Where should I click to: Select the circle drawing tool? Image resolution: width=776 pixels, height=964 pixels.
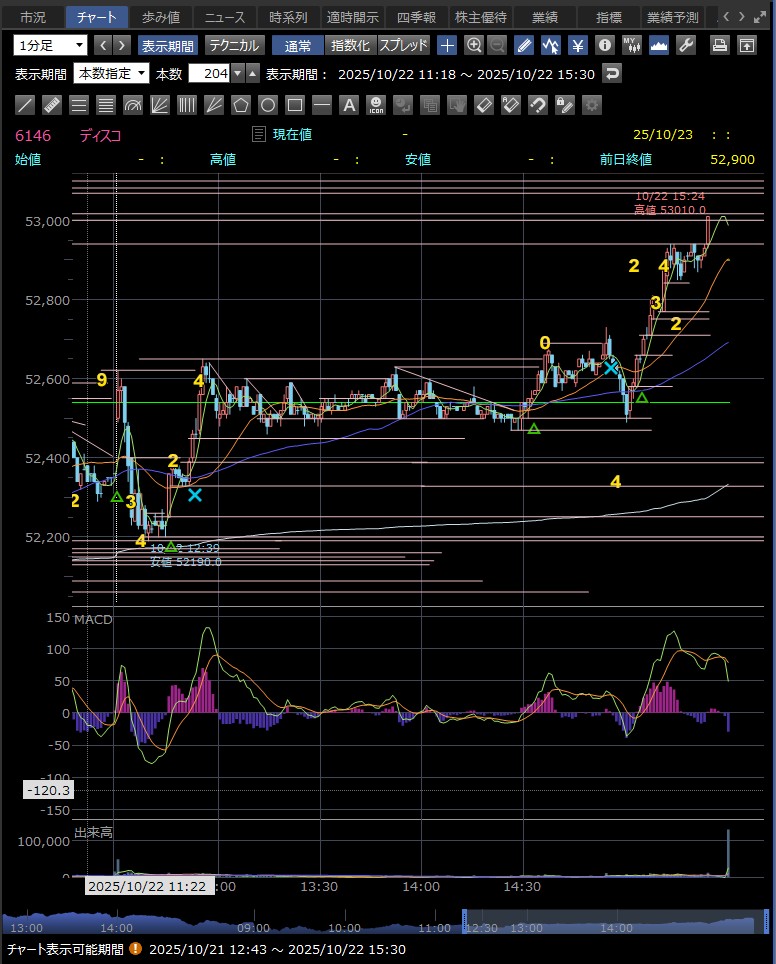(x=268, y=105)
